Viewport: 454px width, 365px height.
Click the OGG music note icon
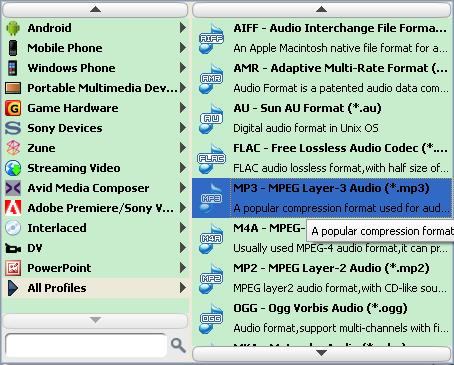[211, 319]
